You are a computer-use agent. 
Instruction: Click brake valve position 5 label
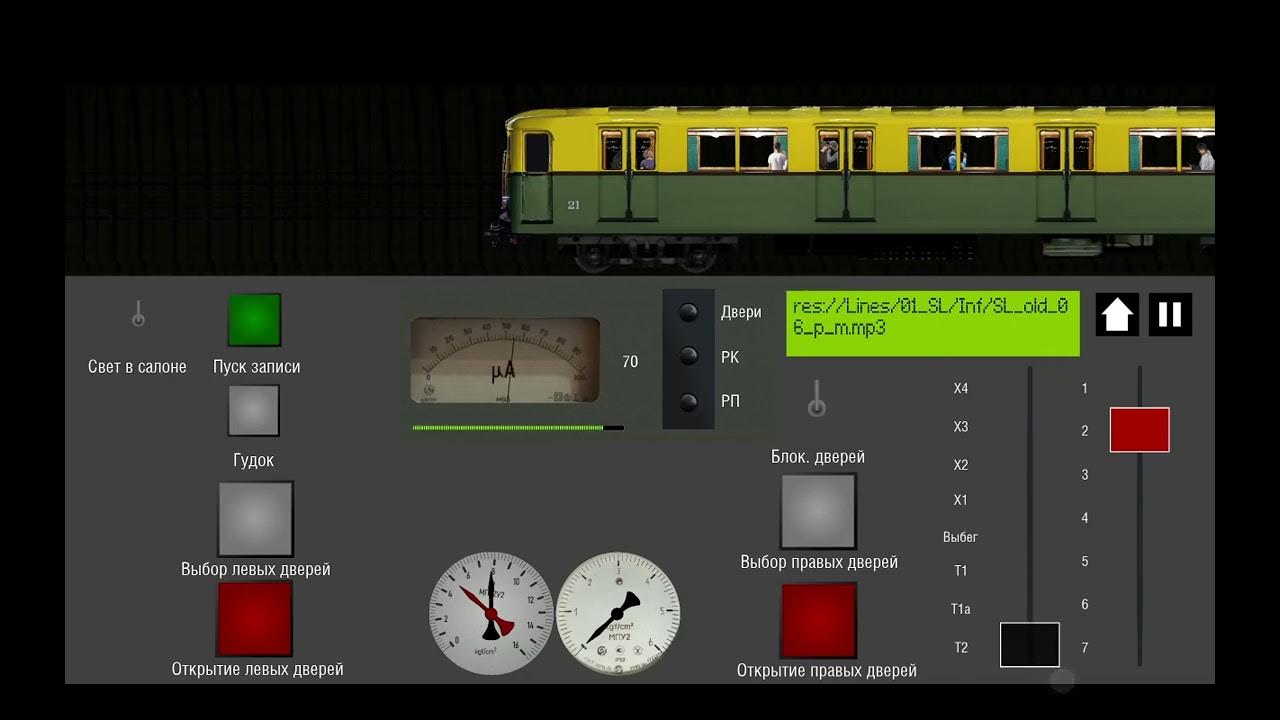(x=1085, y=562)
